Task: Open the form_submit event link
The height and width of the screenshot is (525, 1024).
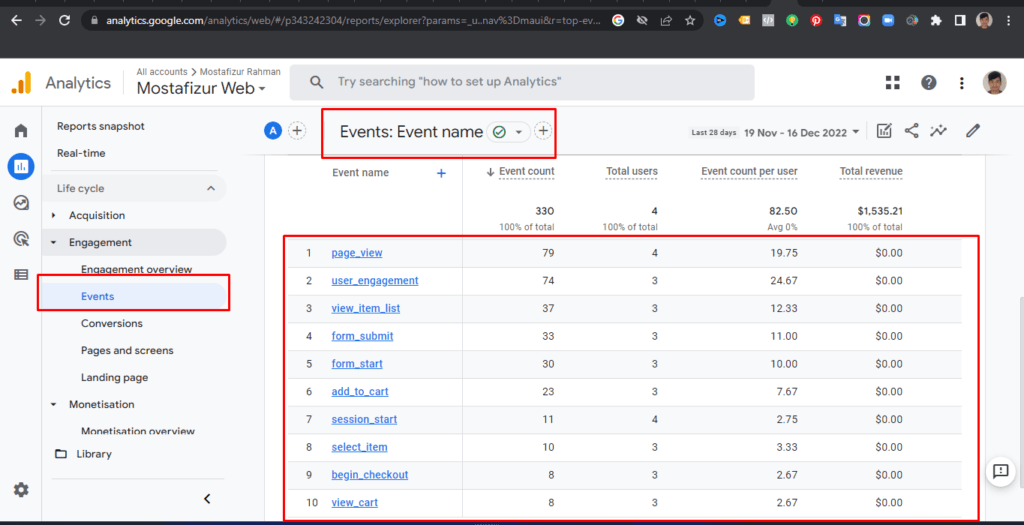Action: pos(362,336)
